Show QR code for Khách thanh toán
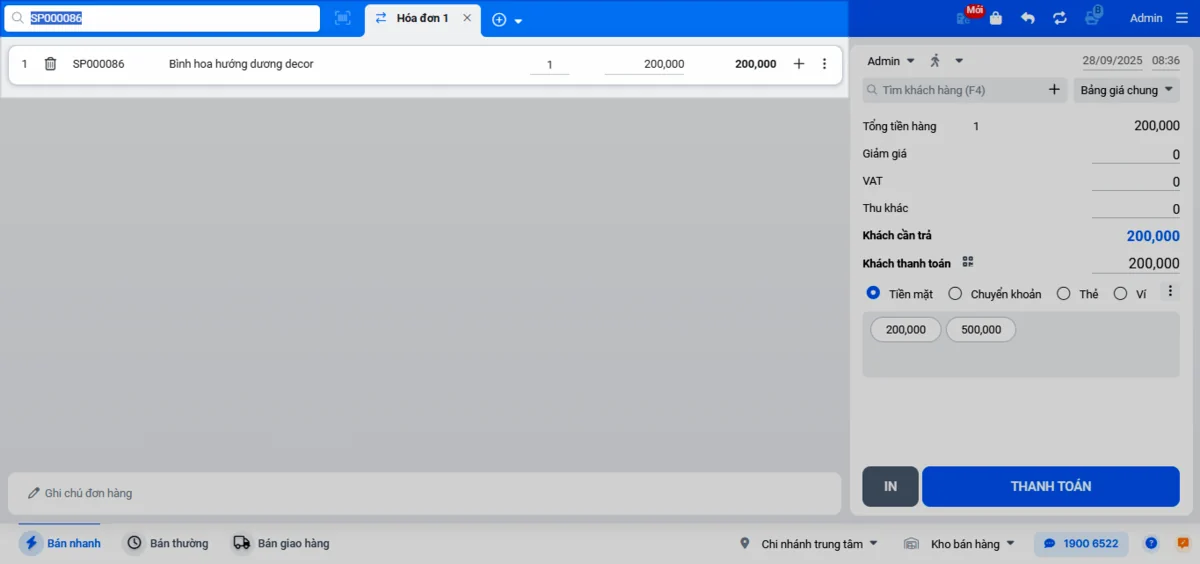Image resolution: width=1200 pixels, height=564 pixels. pyautogui.click(x=968, y=262)
